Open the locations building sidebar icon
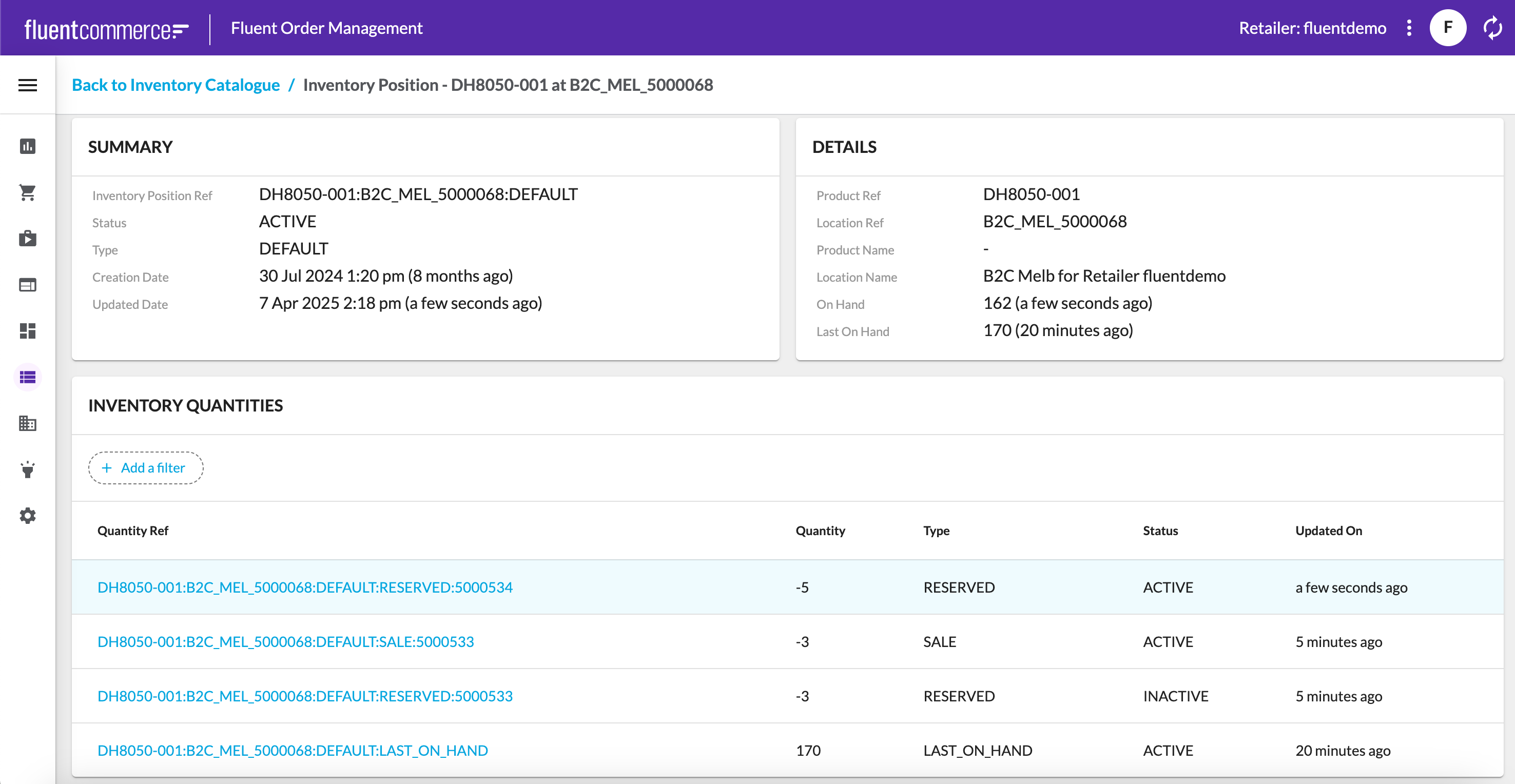1515x784 pixels. pos(28,423)
